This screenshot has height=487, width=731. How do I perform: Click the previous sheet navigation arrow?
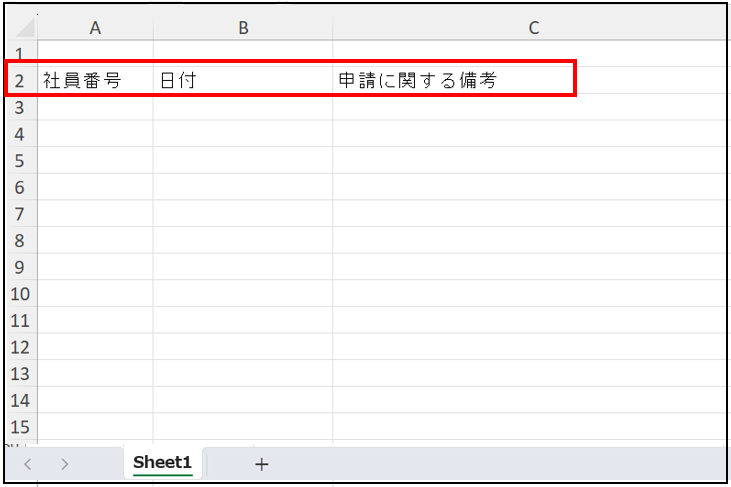pos(28,464)
